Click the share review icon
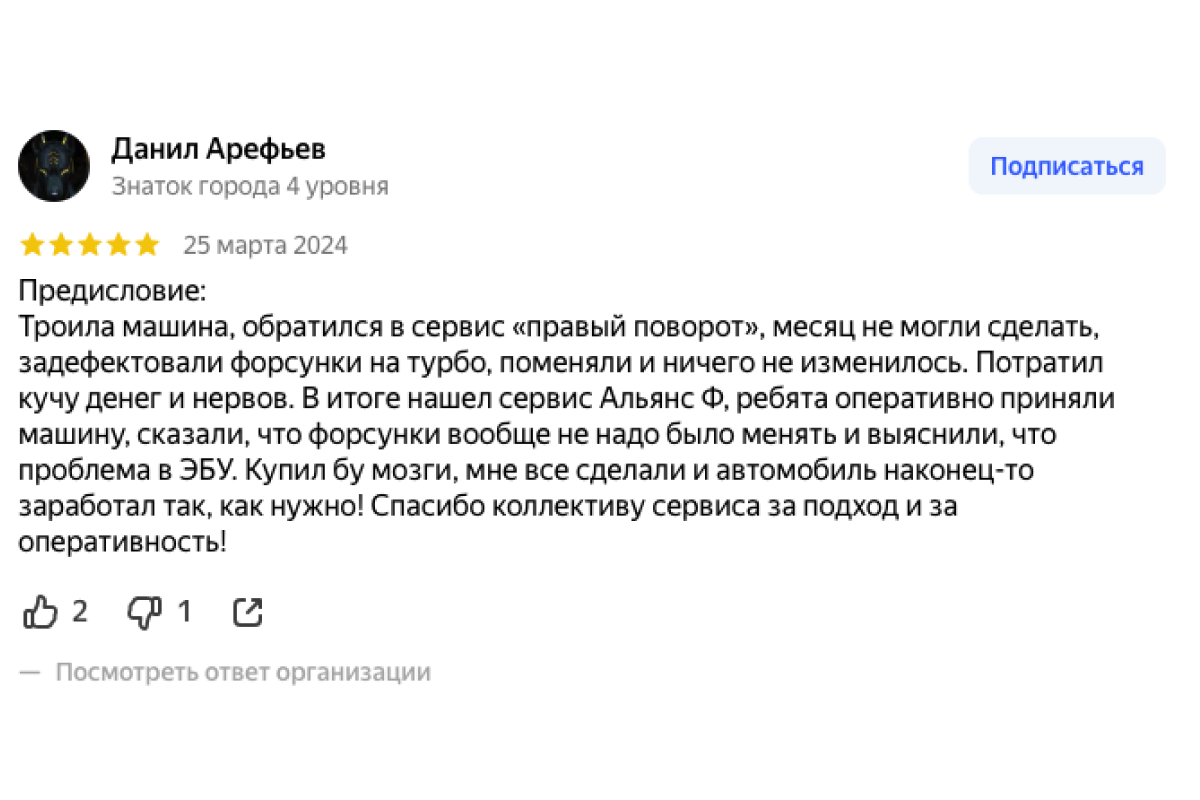 (x=247, y=612)
